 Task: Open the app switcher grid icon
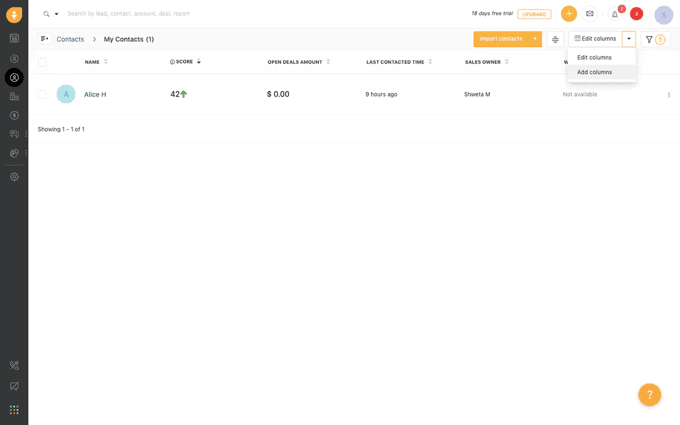click(14, 410)
